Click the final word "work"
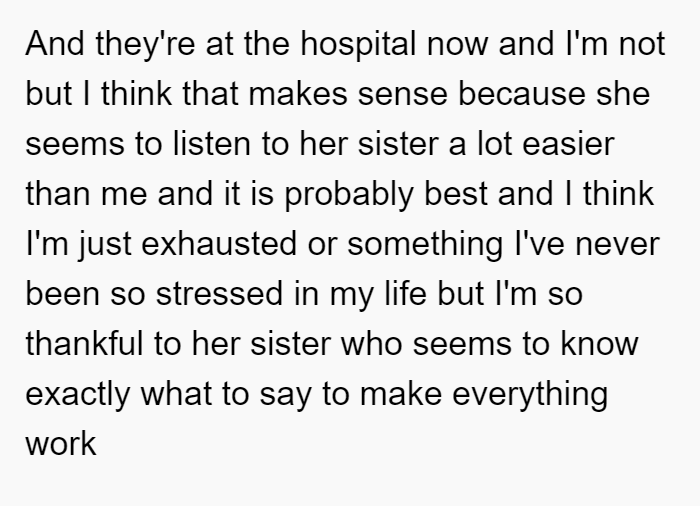Image resolution: width=700 pixels, height=506 pixels. 61,443
